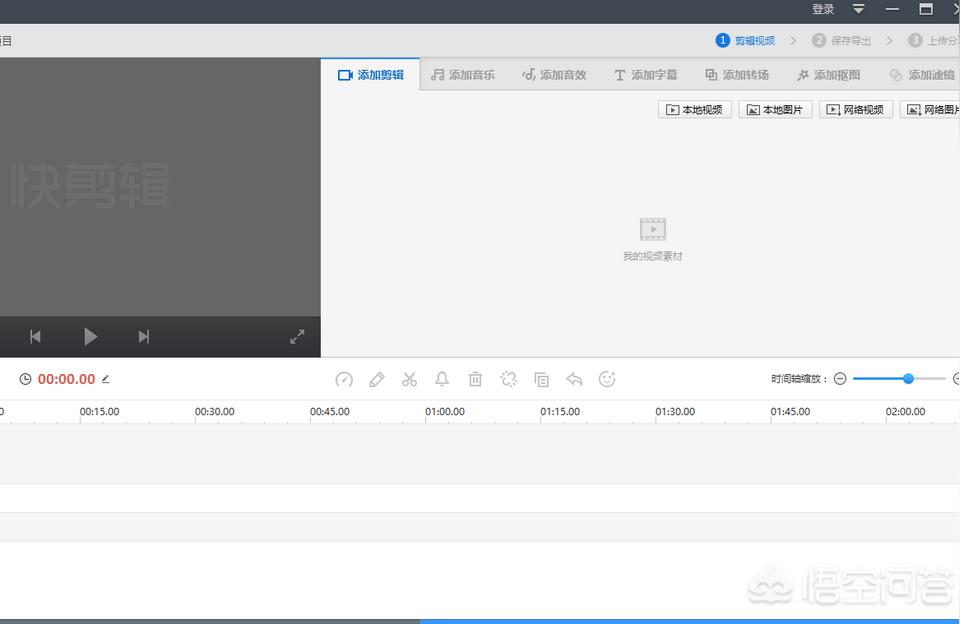The height and width of the screenshot is (624, 960).
Task: Click the speed gauge tool icon
Action: point(344,380)
